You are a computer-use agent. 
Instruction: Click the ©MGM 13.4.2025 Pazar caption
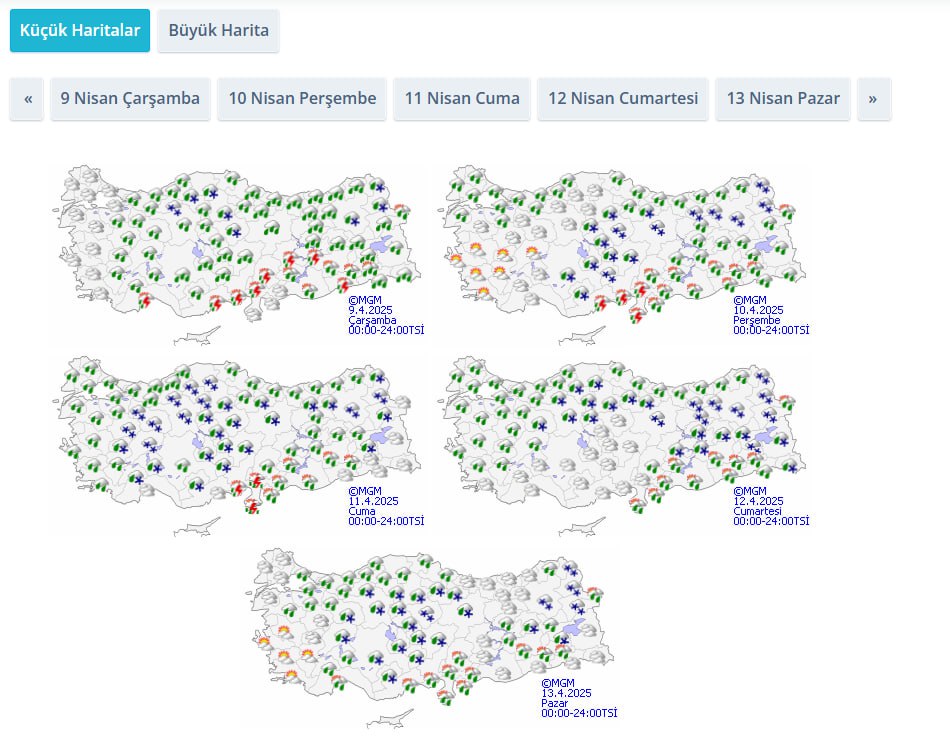578,698
